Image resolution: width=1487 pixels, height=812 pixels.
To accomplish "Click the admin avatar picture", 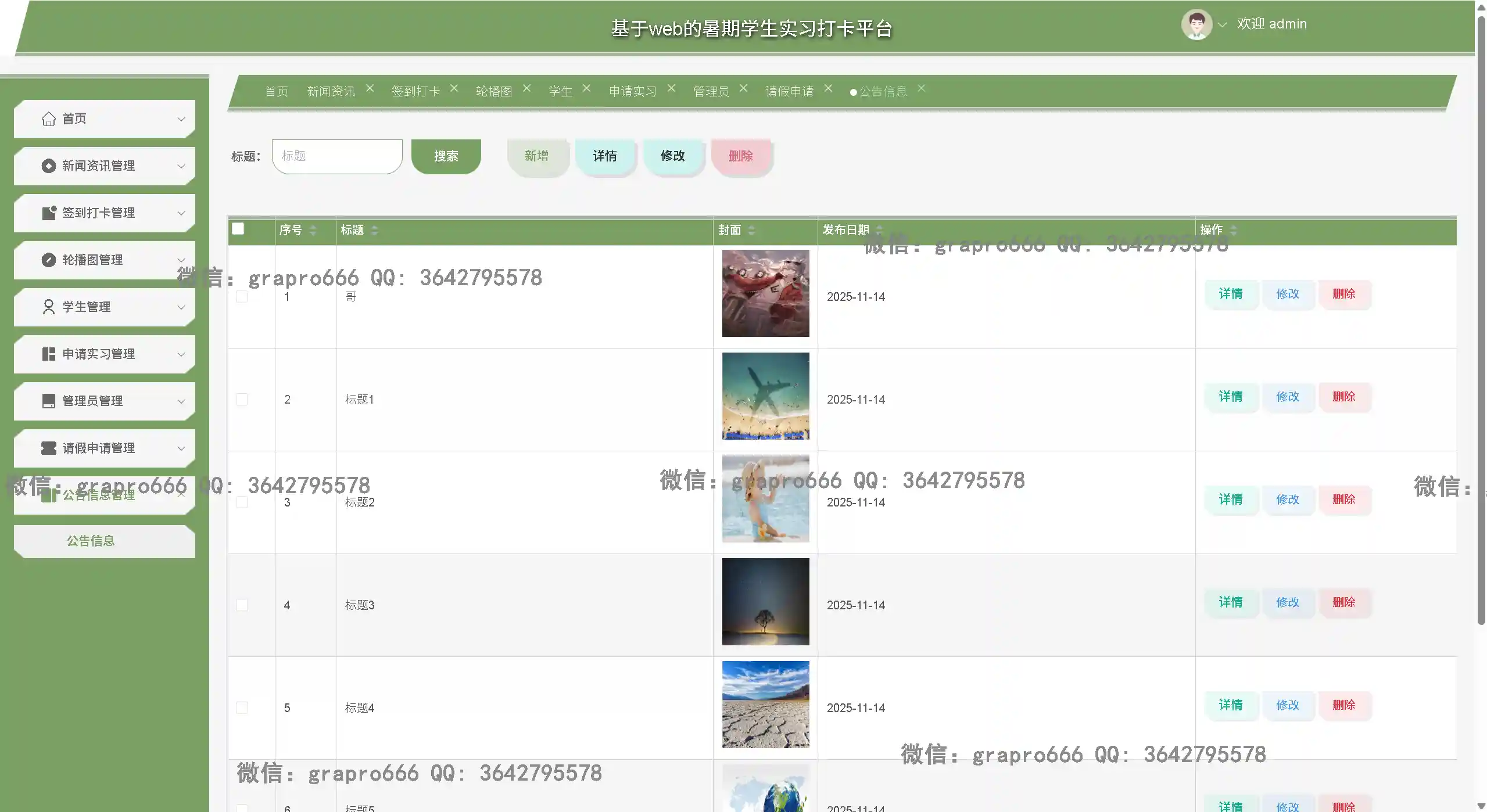I will 1196,24.
